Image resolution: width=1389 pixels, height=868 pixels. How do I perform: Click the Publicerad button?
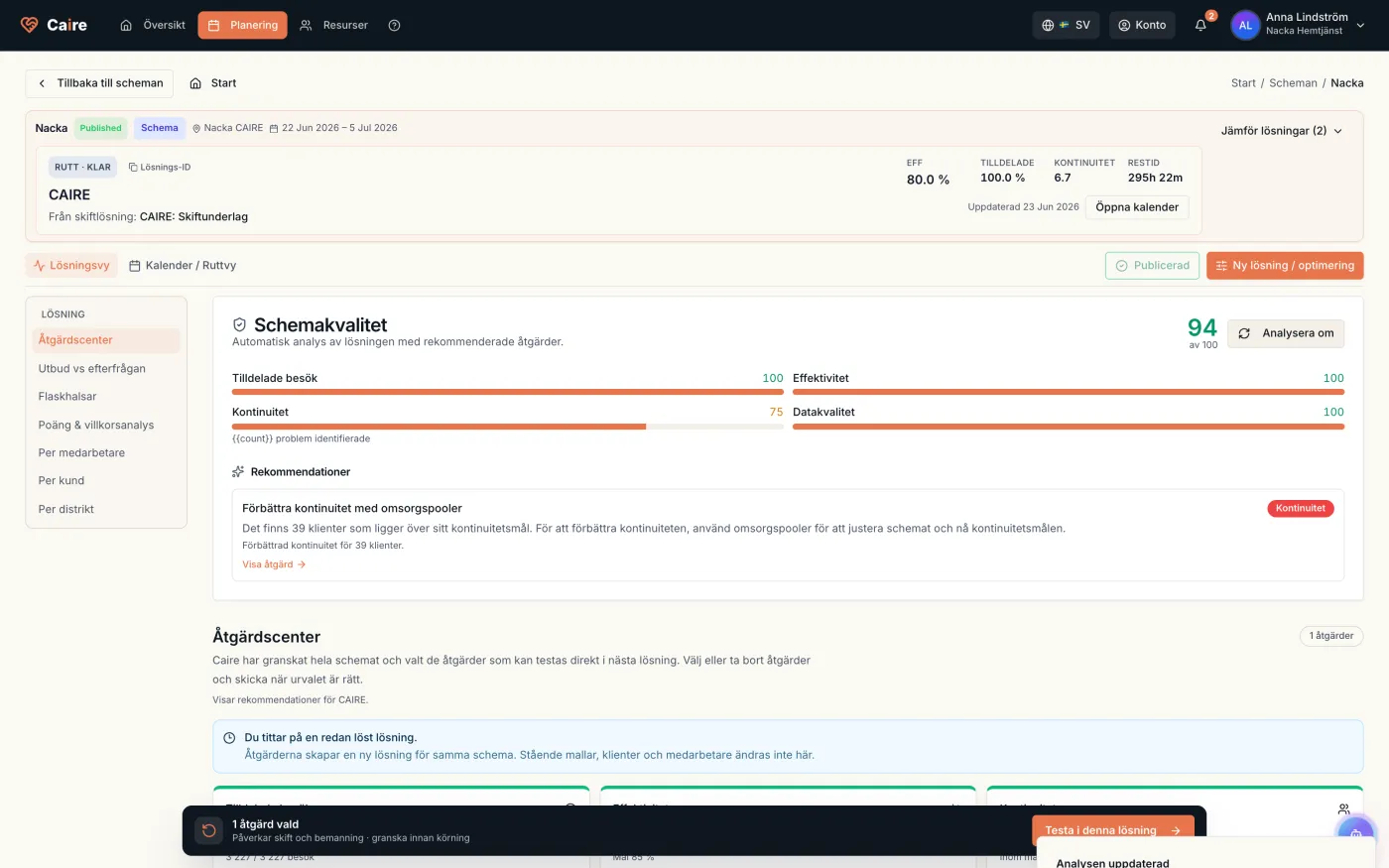point(1153,266)
